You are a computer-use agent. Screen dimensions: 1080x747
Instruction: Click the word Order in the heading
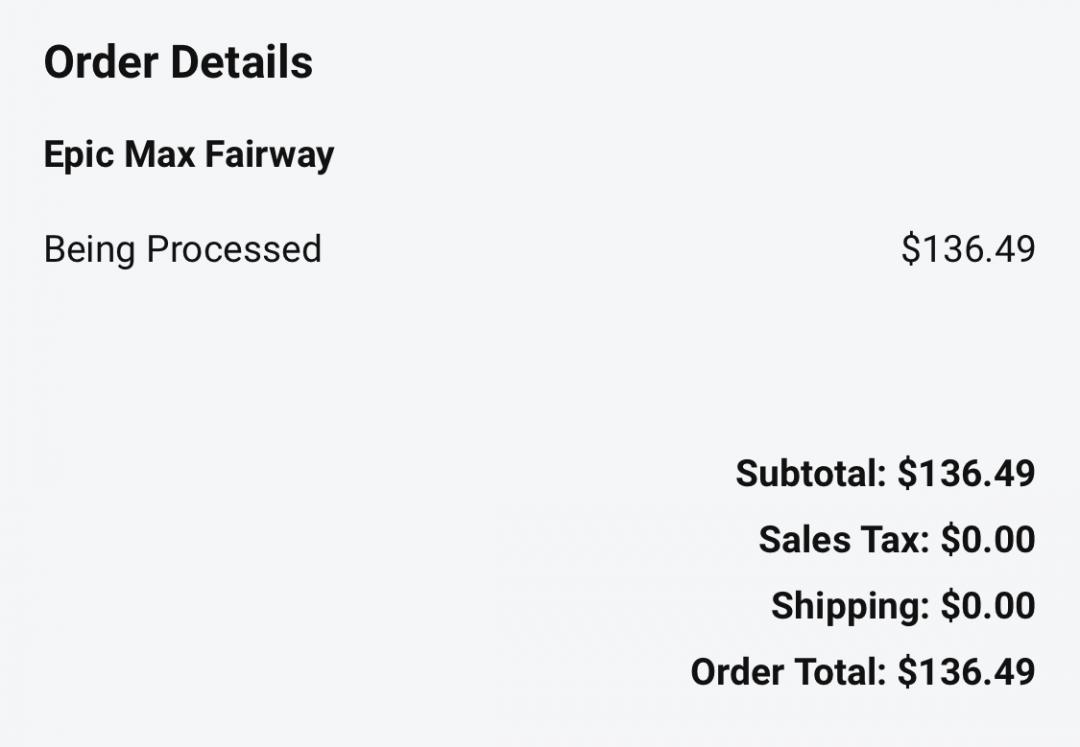coord(100,62)
